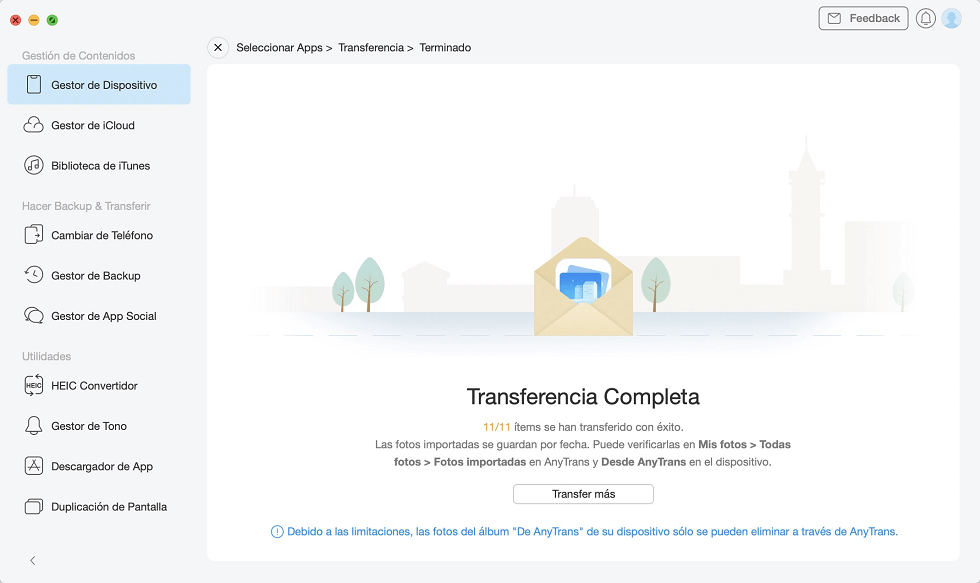
Task: Click the Hacer Backup & Transferir header
Action: (x=86, y=206)
